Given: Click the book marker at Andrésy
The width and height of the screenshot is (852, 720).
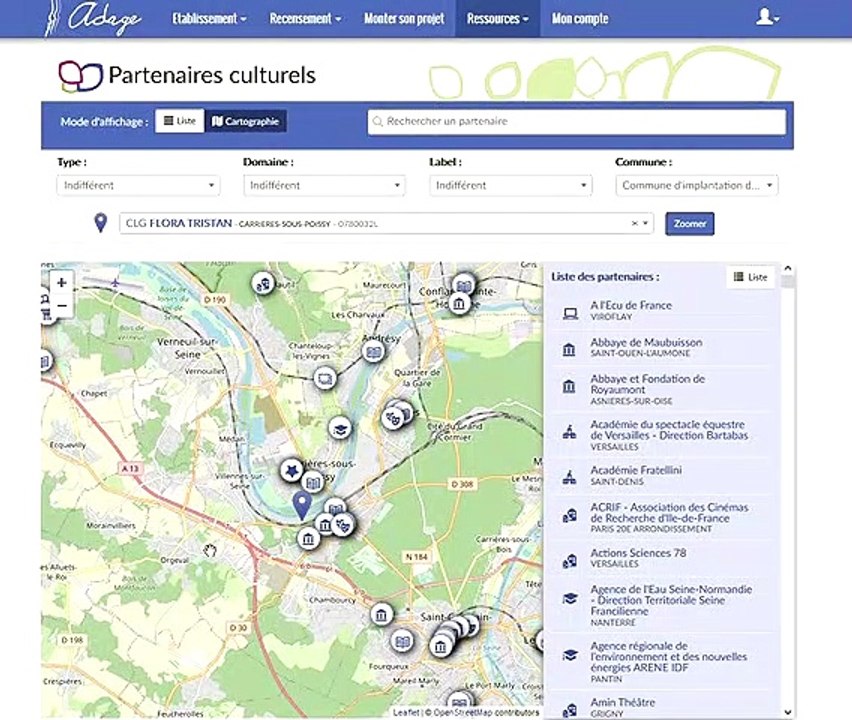Looking at the screenshot, I should click(373, 352).
